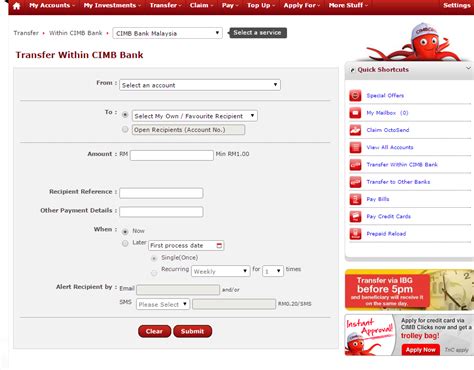Open the Pay Credit Cards icon
The width and height of the screenshot is (474, 370).
pos(355,217)
